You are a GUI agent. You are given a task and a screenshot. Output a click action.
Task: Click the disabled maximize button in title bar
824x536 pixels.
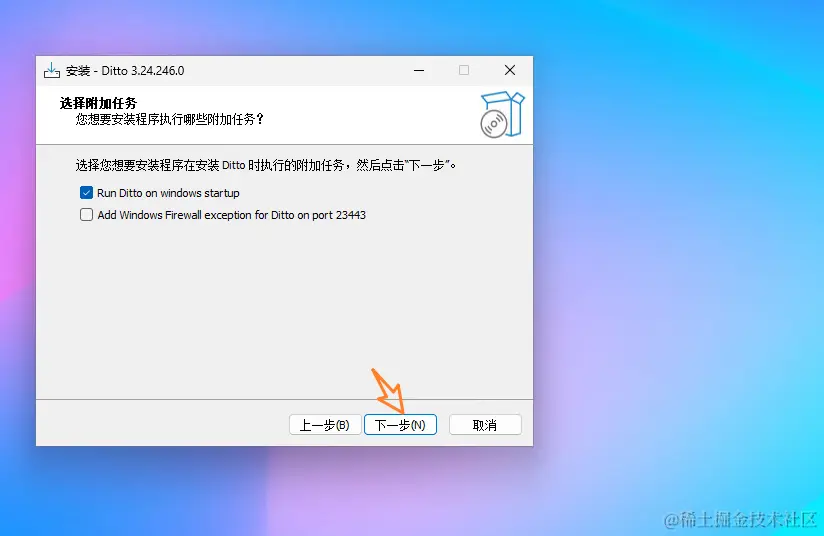coord(464,70)
